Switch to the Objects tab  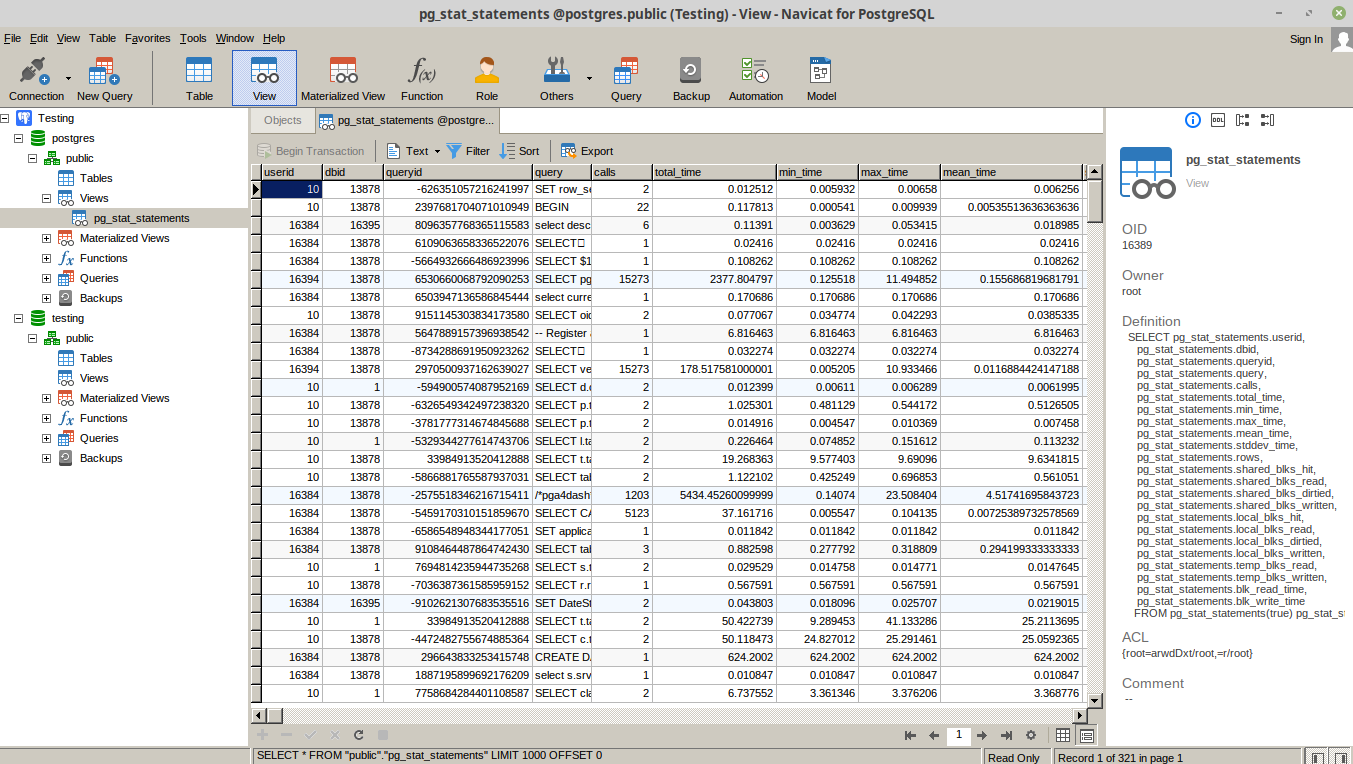click(282, 120)
